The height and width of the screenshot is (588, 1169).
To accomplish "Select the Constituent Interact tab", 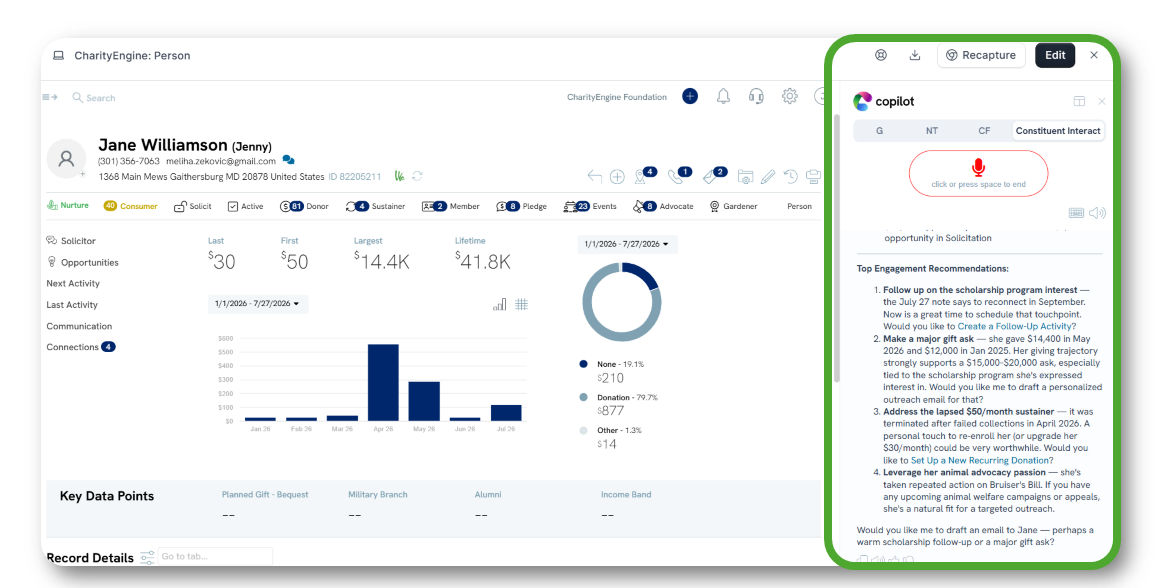I will pos(1057,130).
